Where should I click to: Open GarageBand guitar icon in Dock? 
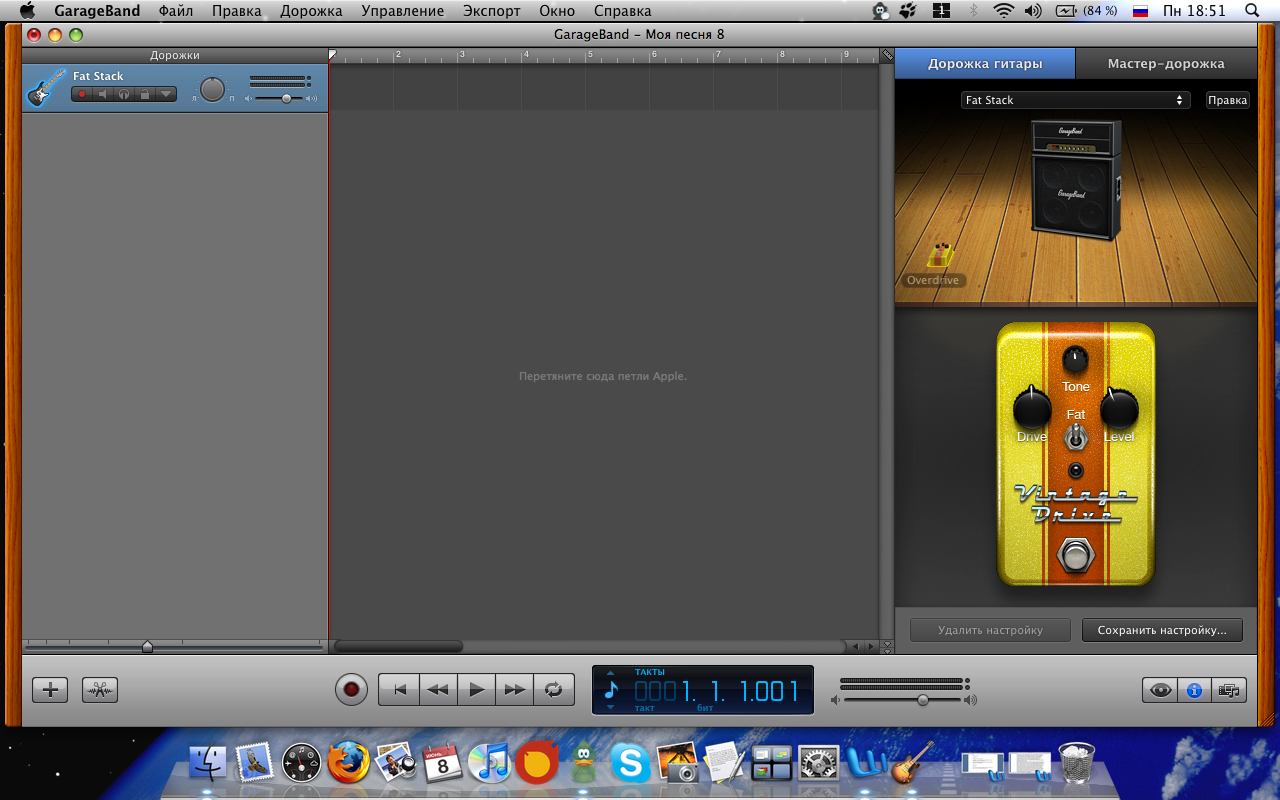[x=913, y=763]
